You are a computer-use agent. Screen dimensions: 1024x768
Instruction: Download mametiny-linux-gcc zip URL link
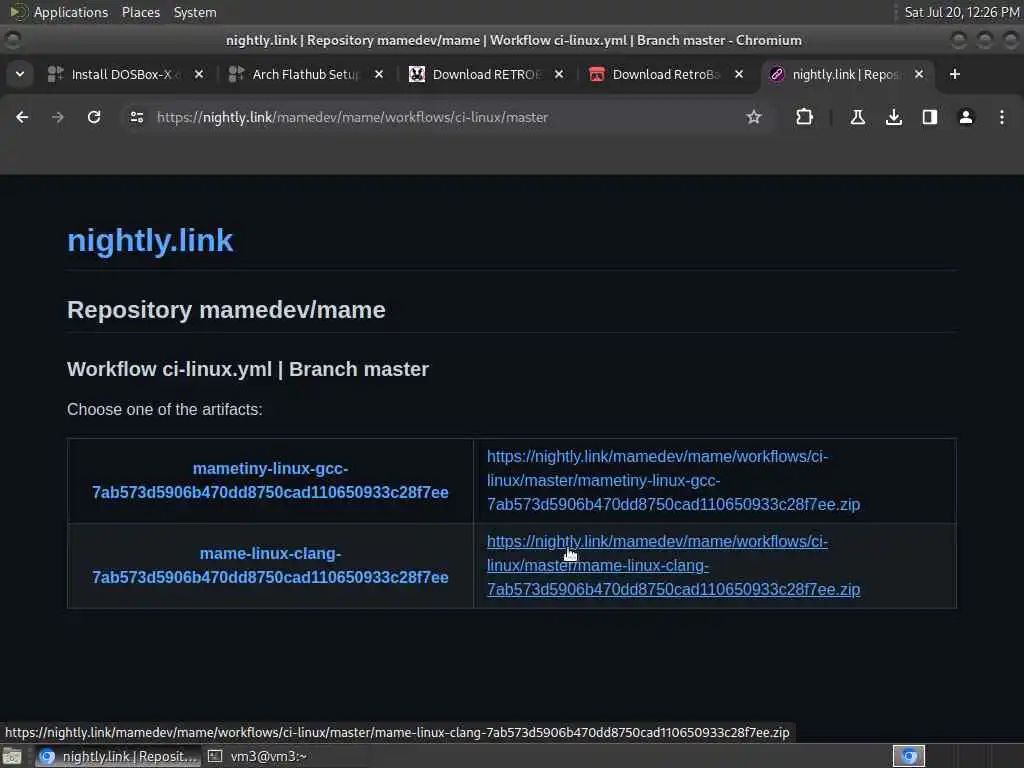point(673,481)
